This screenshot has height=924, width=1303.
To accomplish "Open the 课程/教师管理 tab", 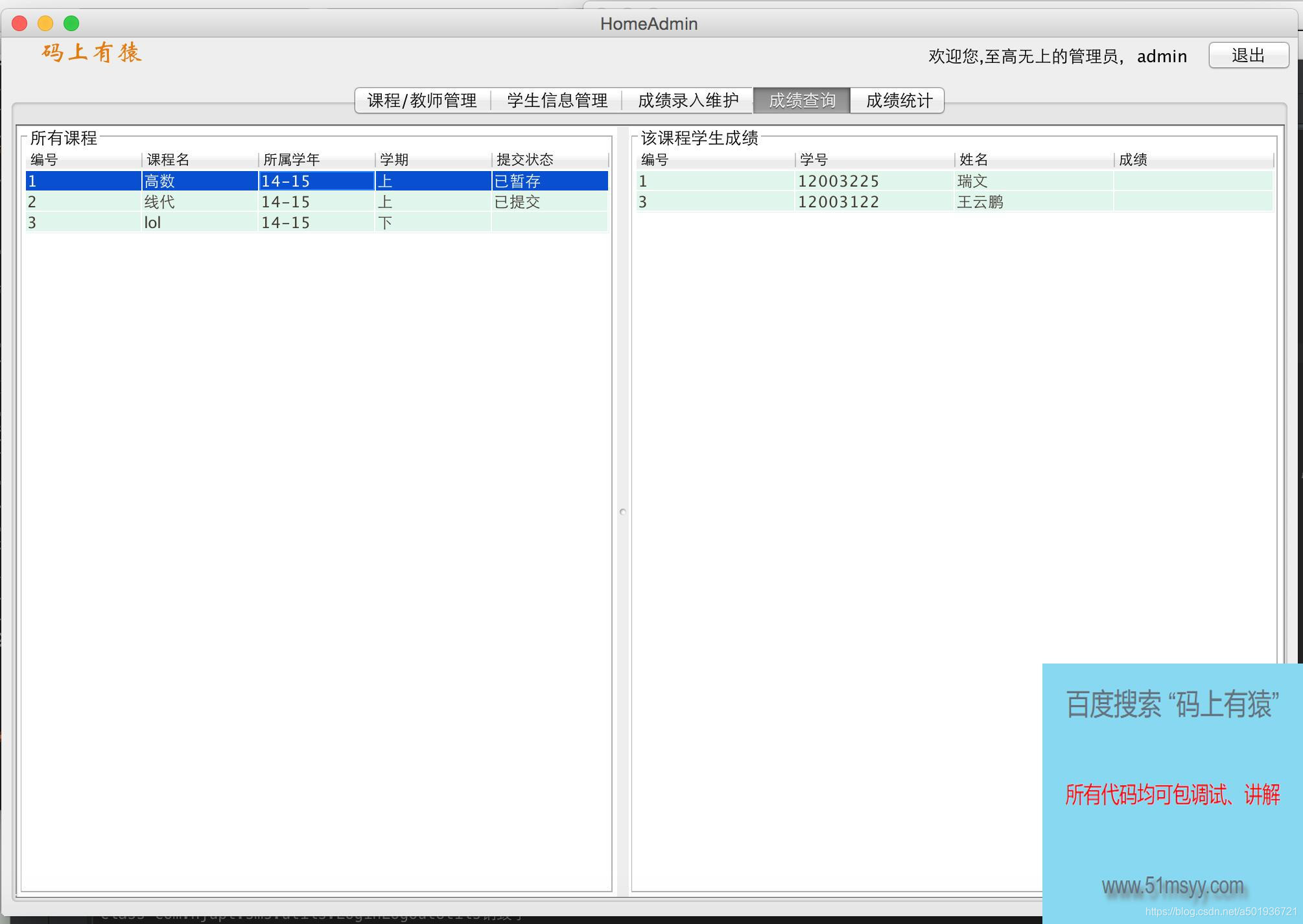I will coord(423,100).
